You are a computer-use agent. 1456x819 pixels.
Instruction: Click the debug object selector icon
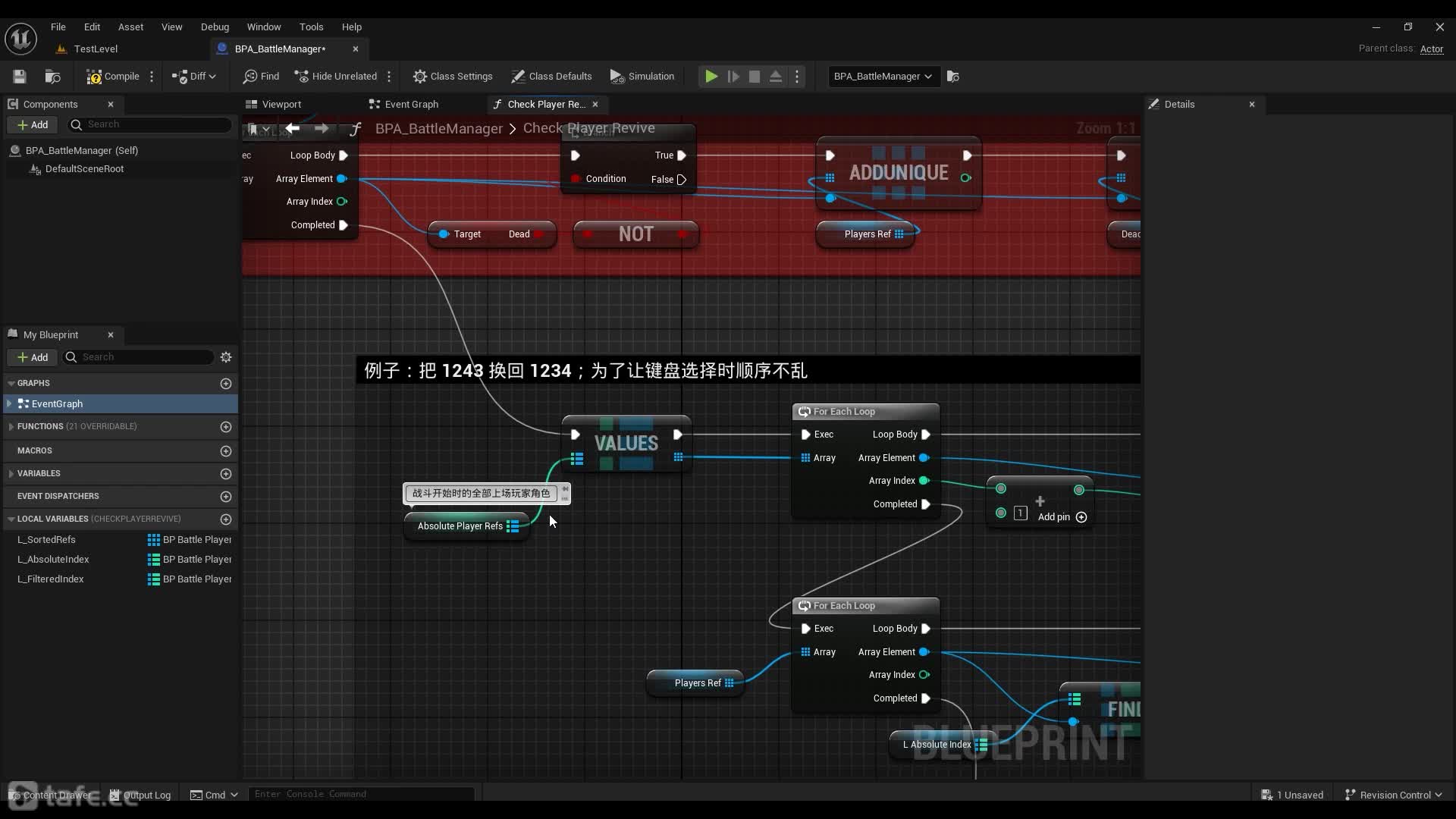pos(953,76)
